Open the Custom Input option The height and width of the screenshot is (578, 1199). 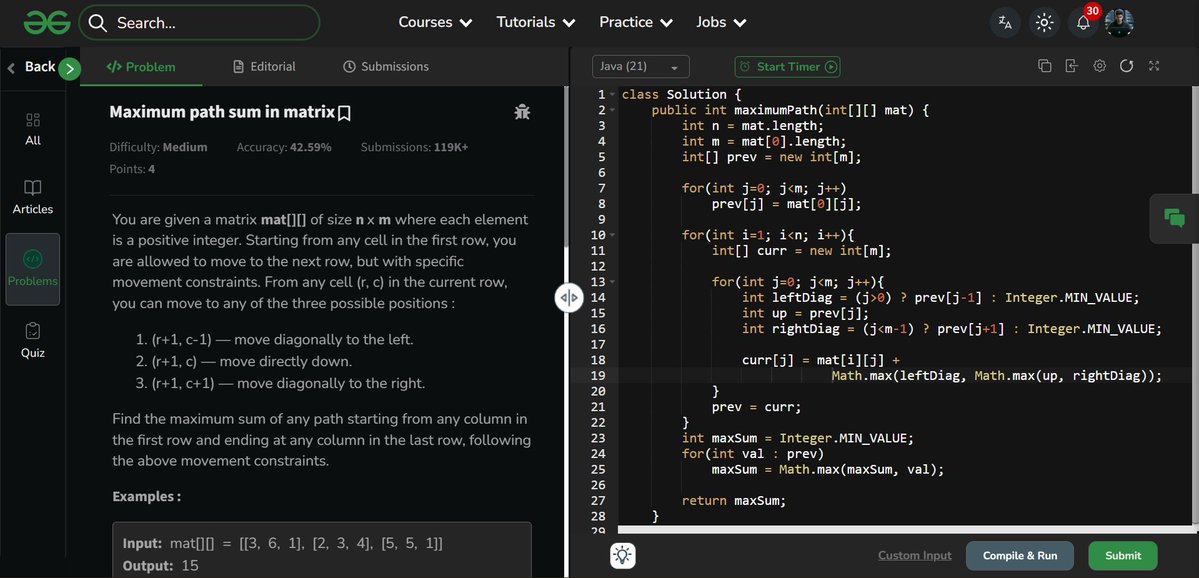point(913,555)
